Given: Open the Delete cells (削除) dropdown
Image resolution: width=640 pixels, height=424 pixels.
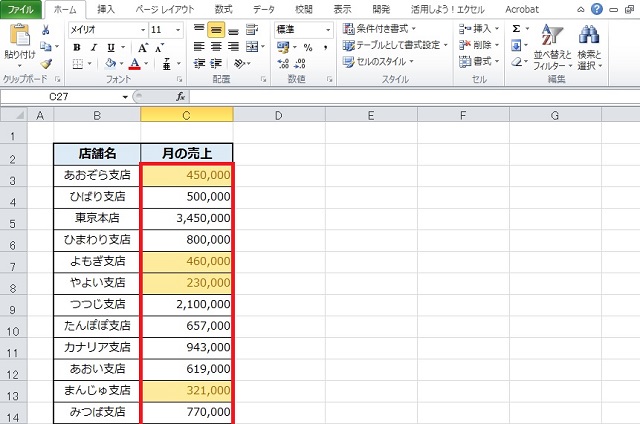Looking at the screenshot, I should 497,45.
